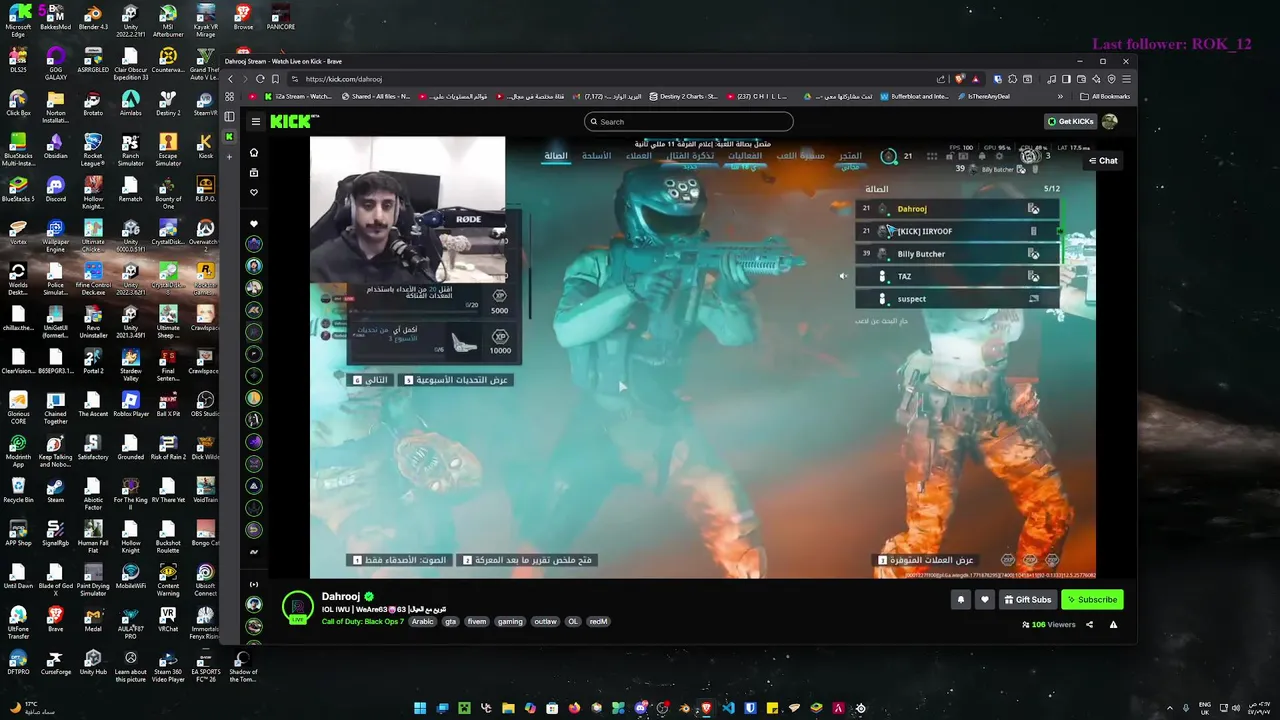
Task: Click the KICK logo
Action: 294,121
